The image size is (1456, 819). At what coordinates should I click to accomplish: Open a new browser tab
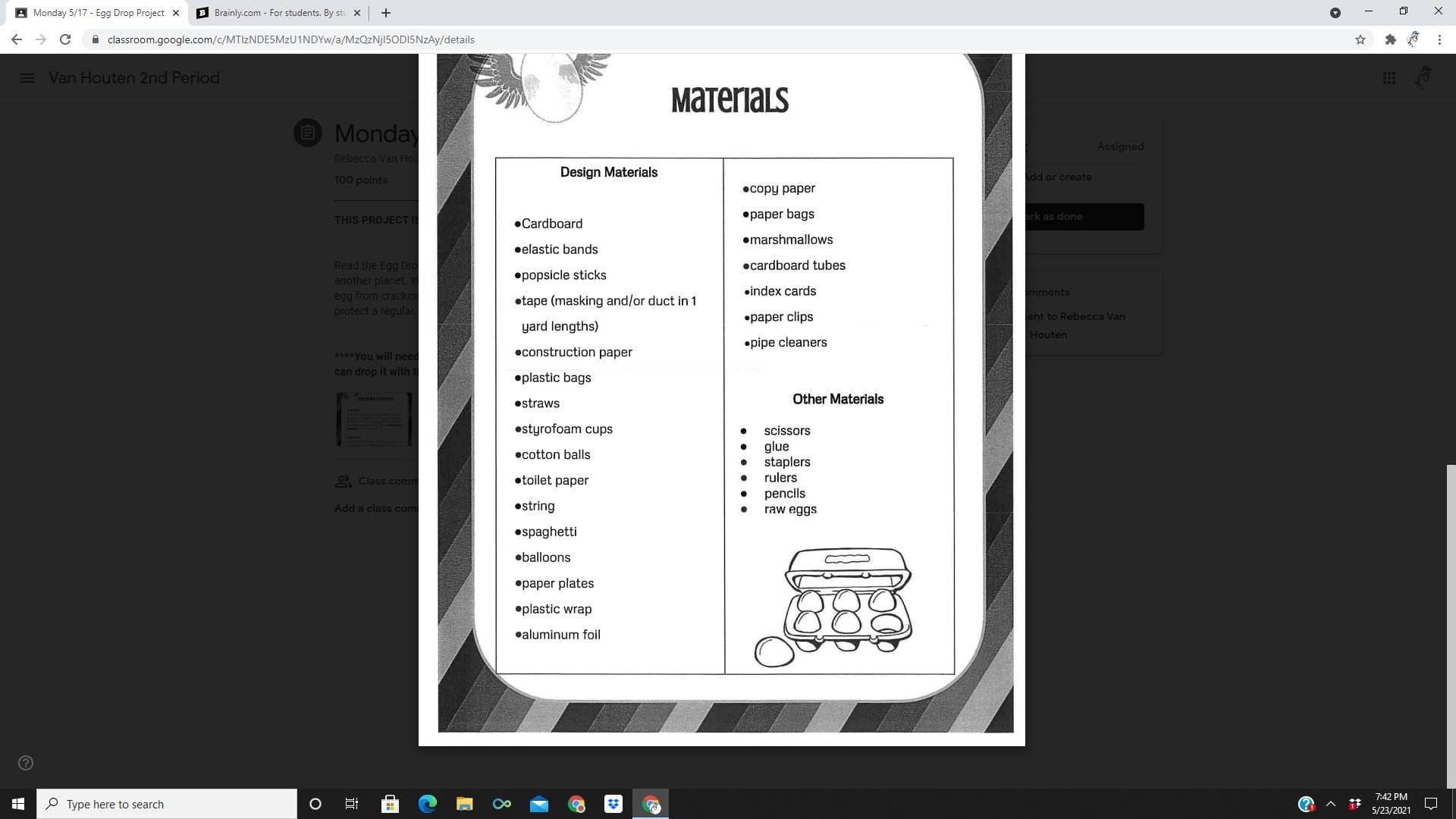pyautogui.click(x=385, y=13)
